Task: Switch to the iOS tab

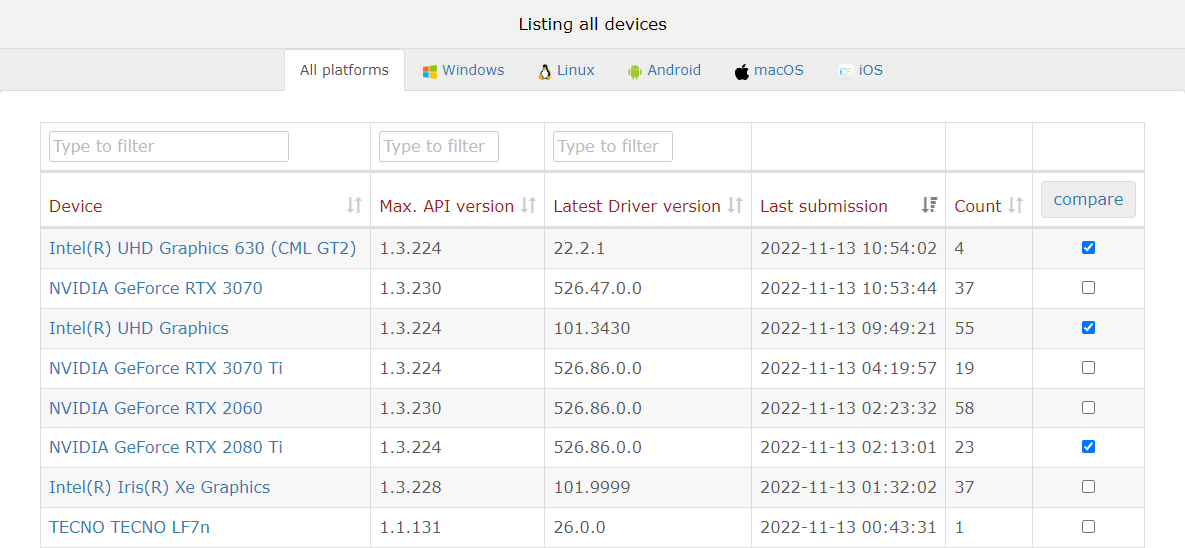Action: 860,70
